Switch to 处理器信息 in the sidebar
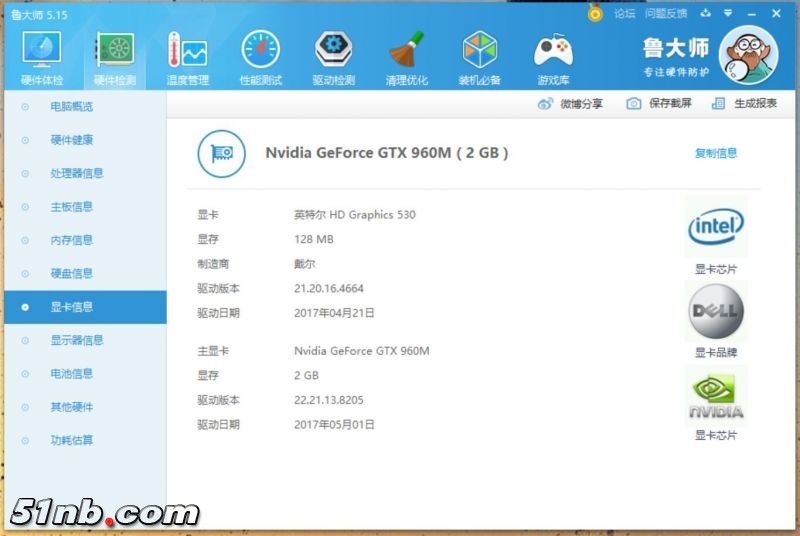Image resolution: width=800 pixels, height=536 pixels. (x=77, y=173)
